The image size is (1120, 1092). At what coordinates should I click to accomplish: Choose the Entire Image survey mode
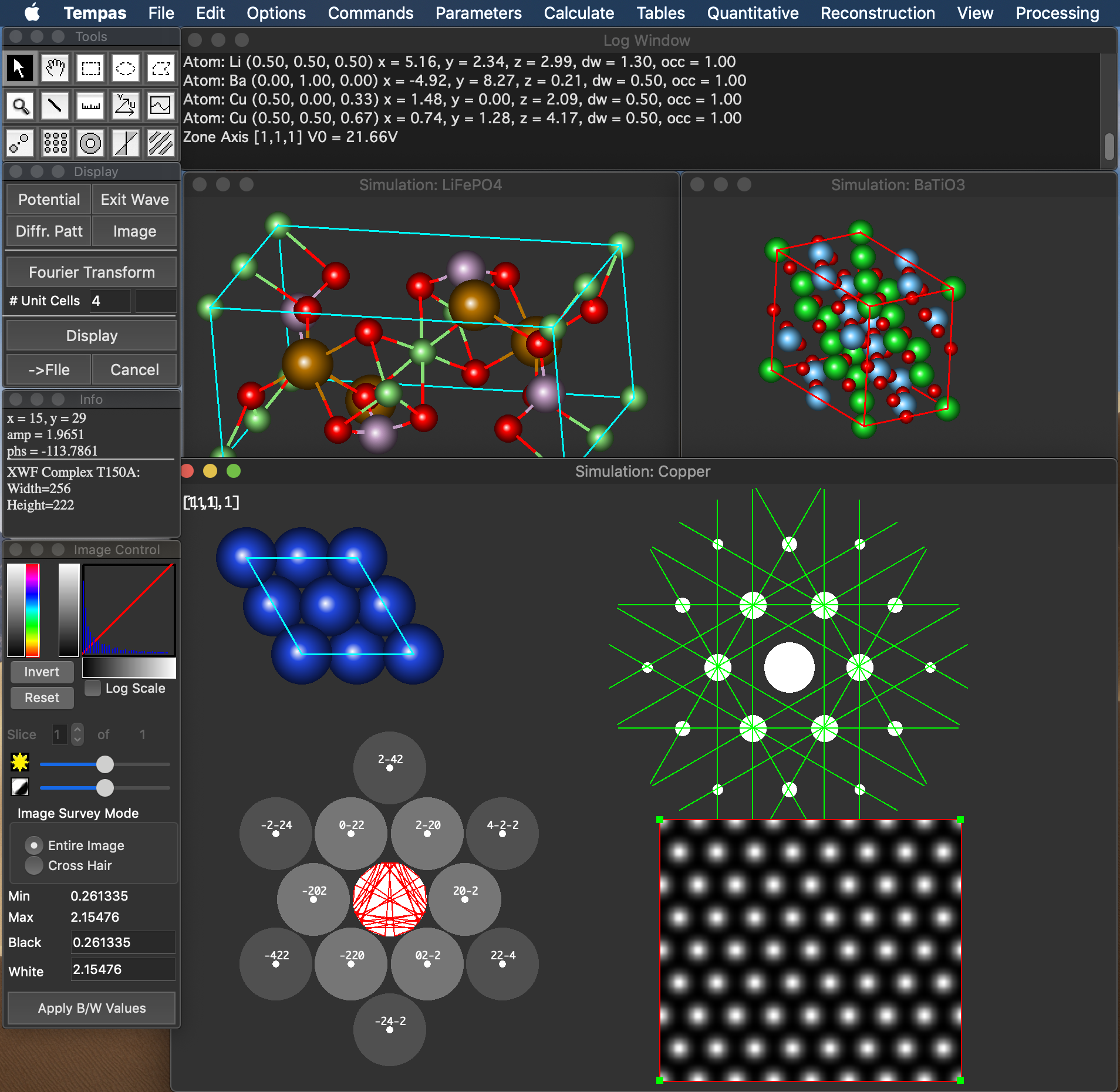pos(34,845)
